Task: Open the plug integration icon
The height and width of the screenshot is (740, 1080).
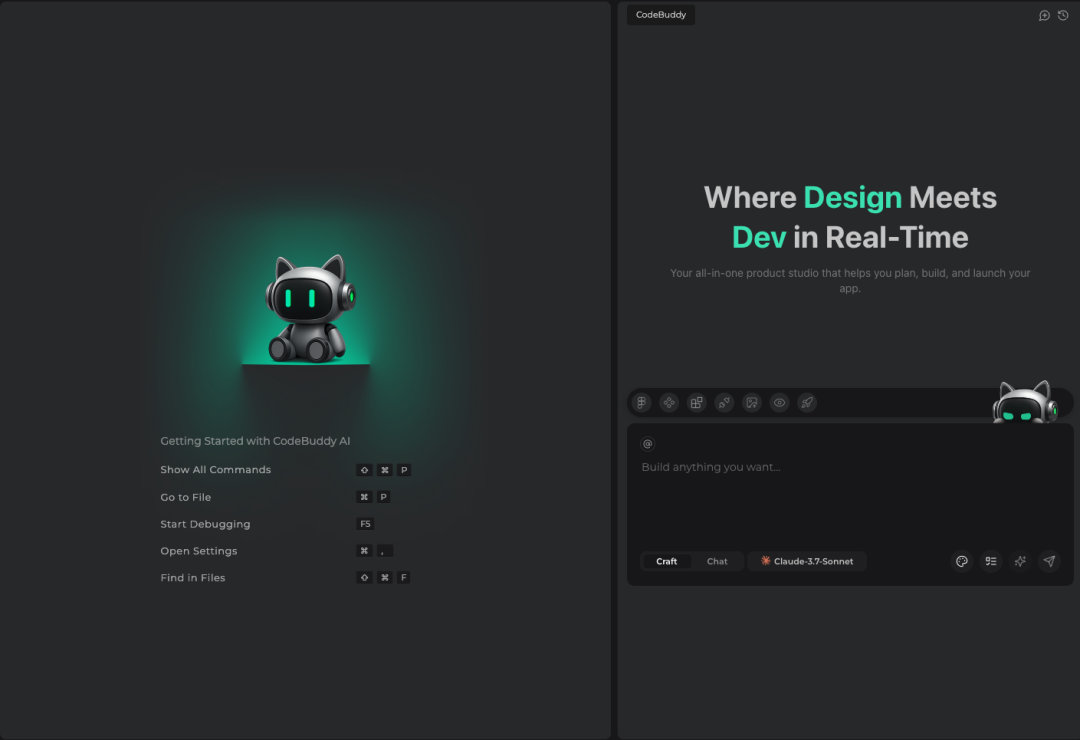Action: [724, 403]
